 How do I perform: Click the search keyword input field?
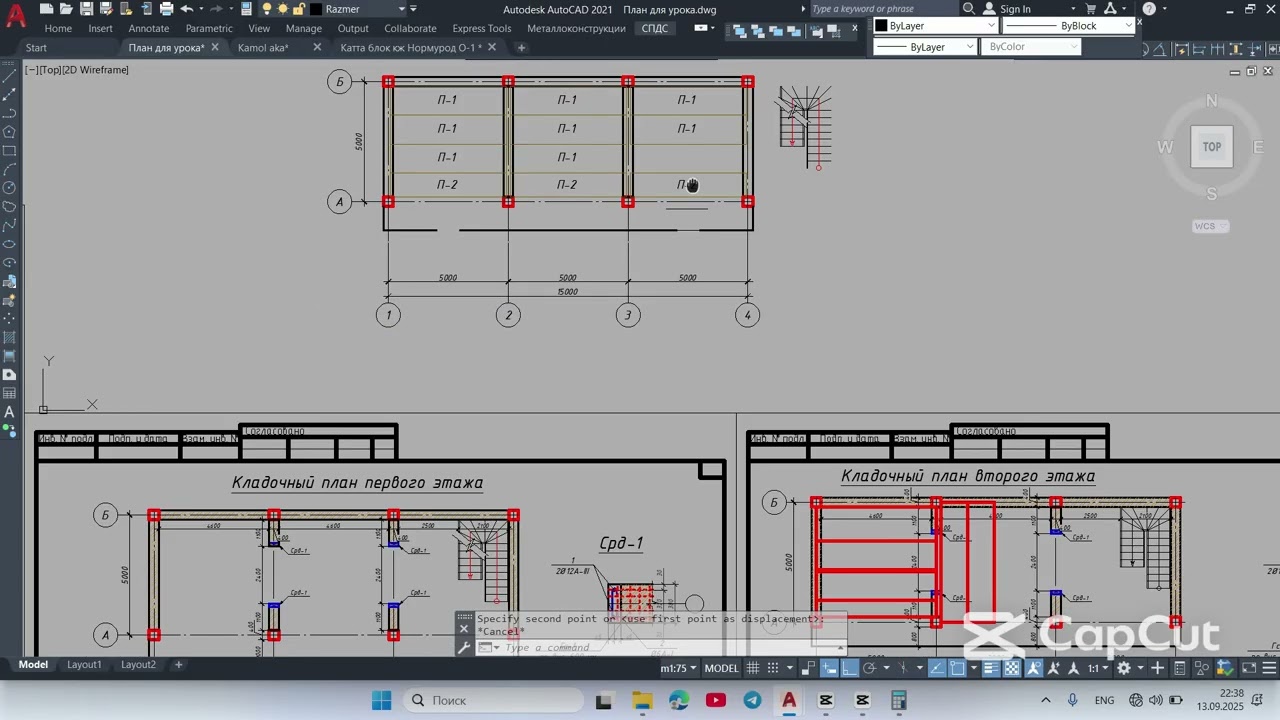(884, 9)
